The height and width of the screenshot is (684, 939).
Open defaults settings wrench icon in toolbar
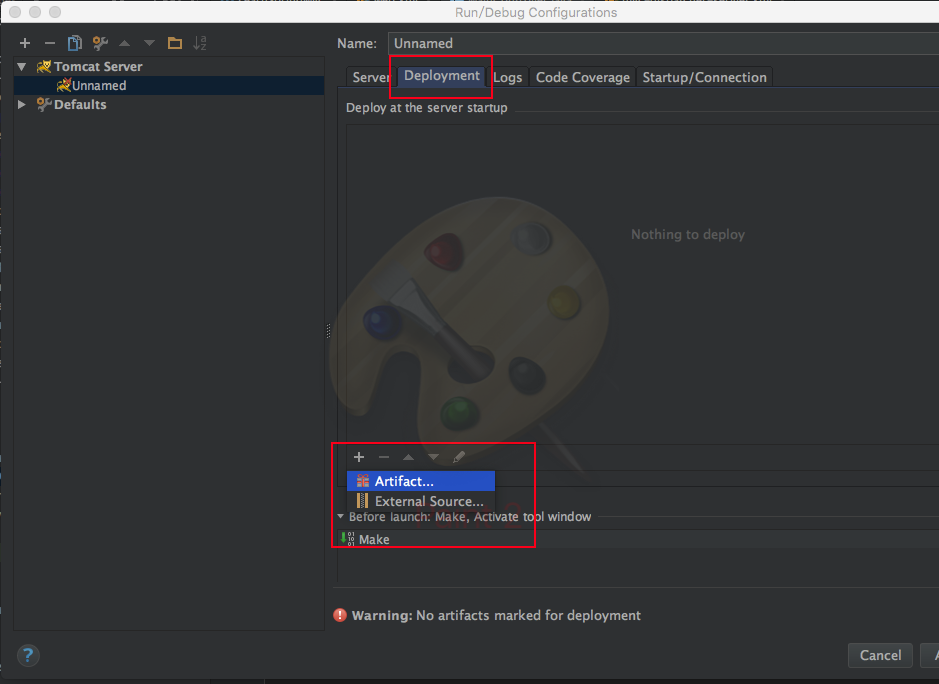tap(100, 43)
